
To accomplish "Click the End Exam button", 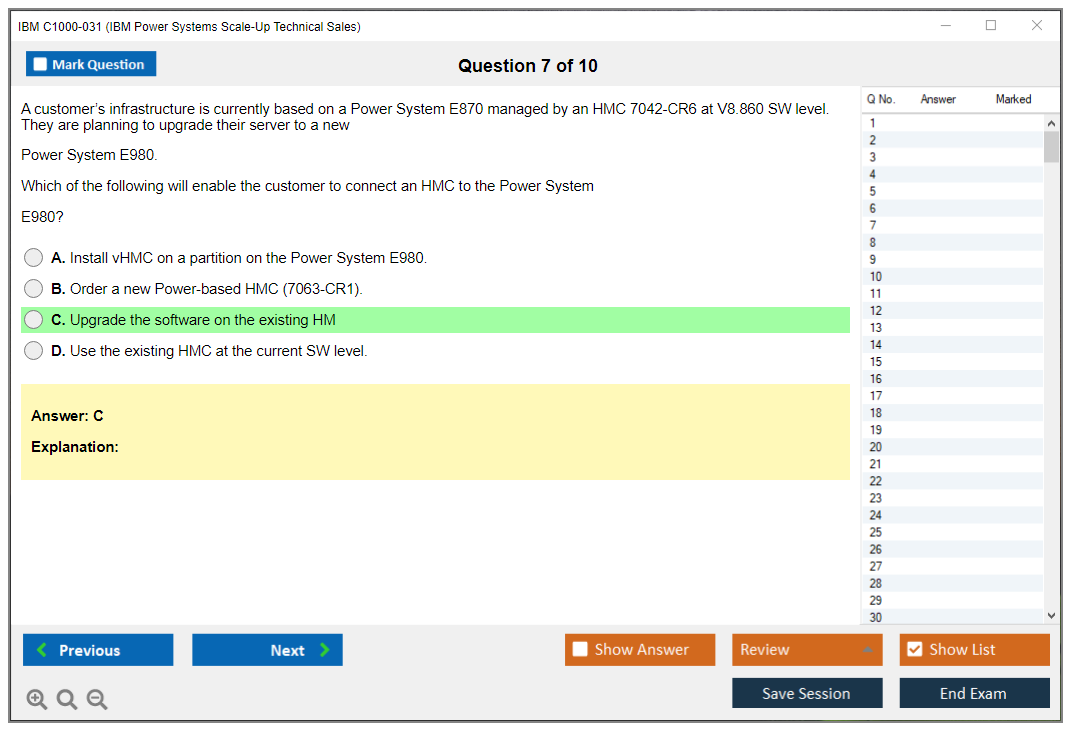I will 974,693.
